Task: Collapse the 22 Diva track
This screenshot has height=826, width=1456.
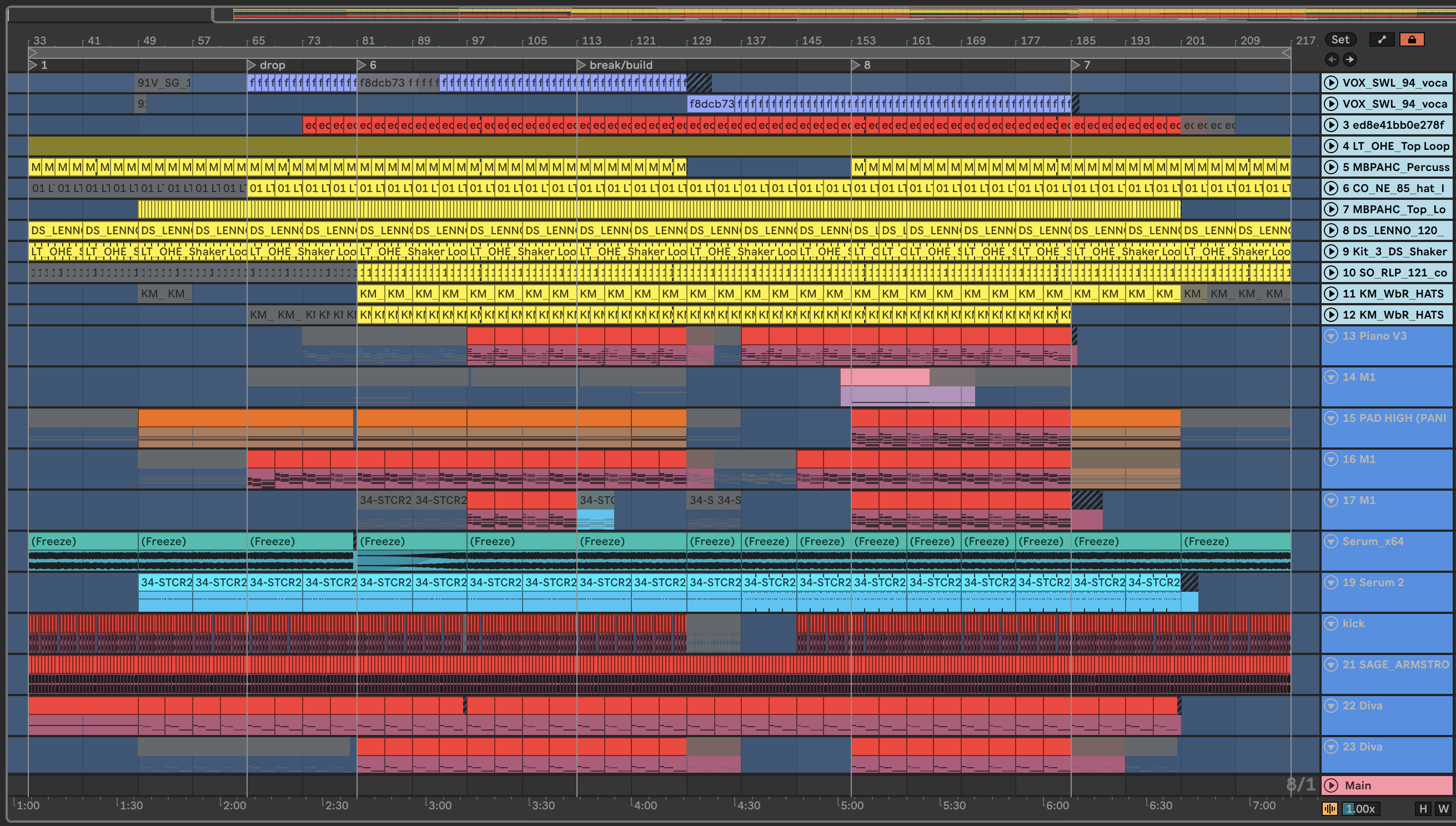Action: coord(1331,706)
